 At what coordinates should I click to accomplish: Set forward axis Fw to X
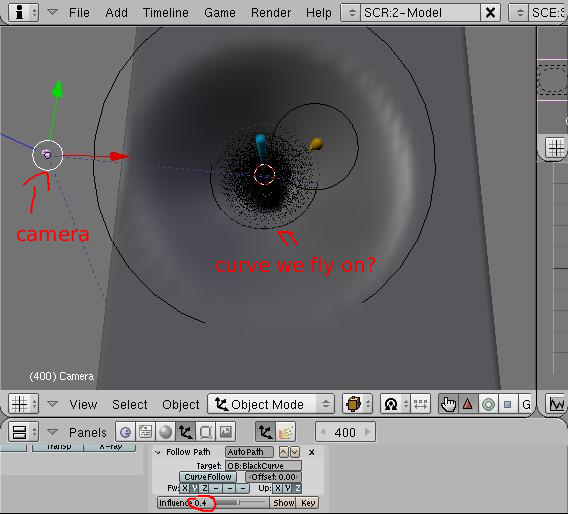(x=185, y=488)
